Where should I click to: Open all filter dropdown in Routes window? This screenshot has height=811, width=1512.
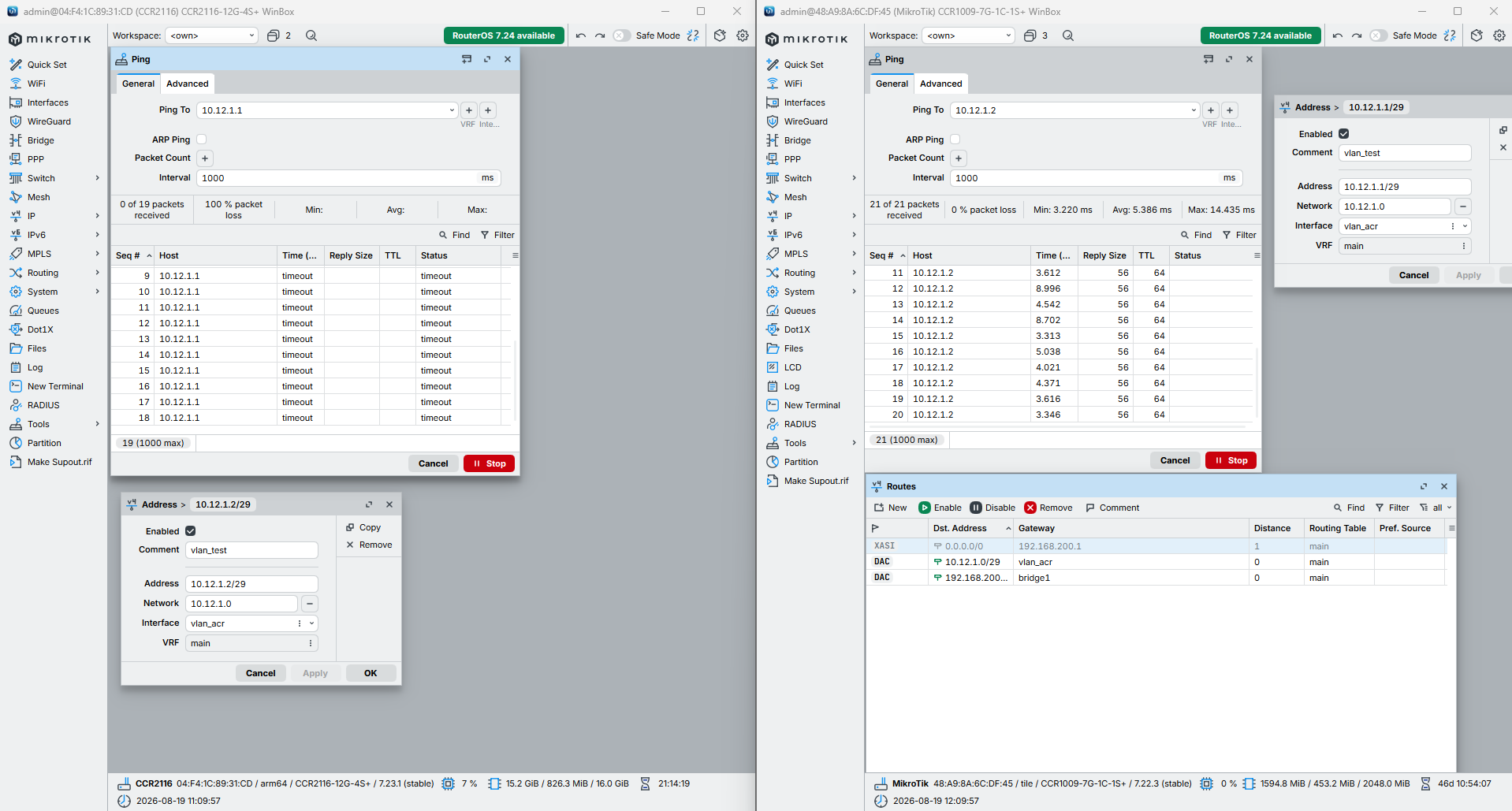coord(1436,508)
